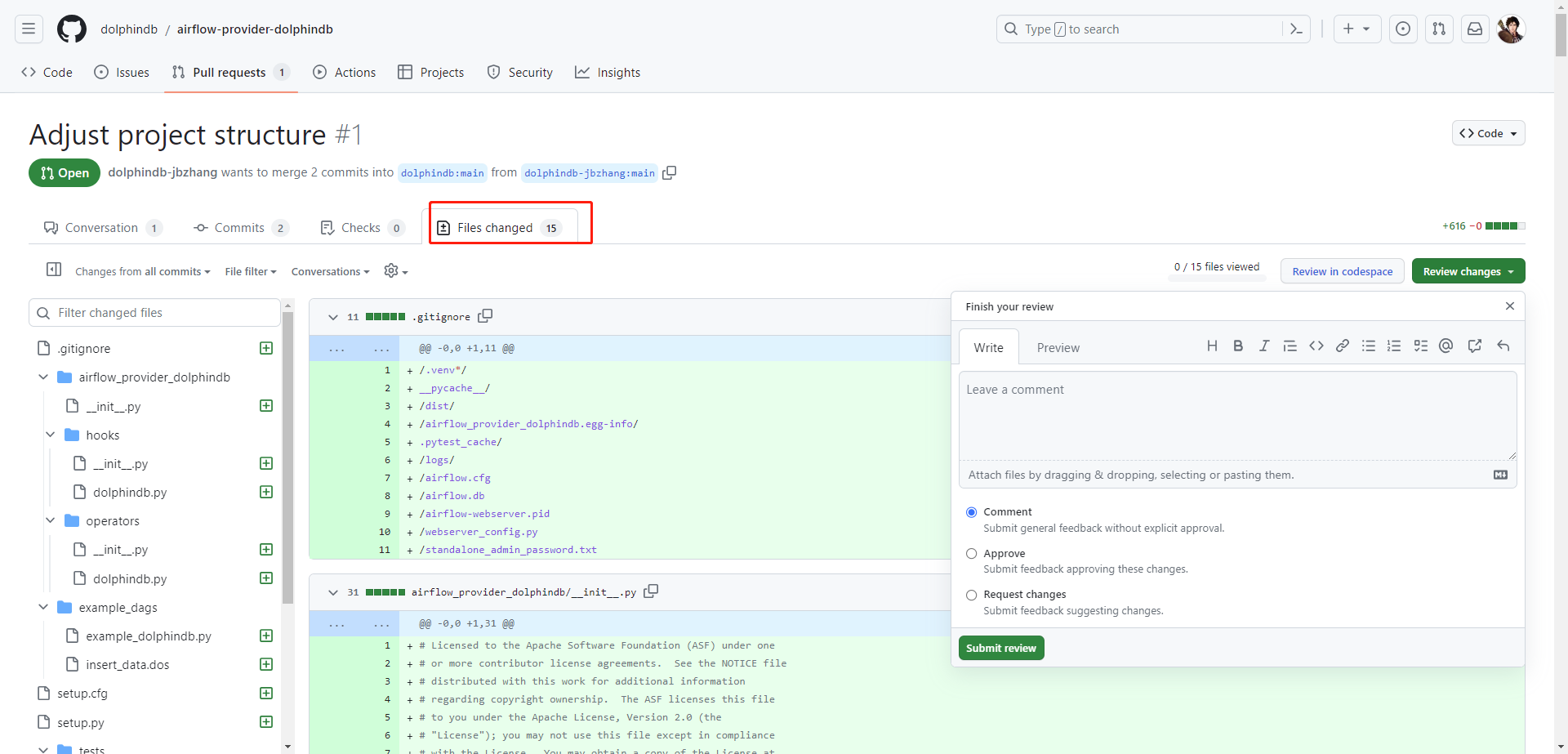Open diff view settings gear dropdown
The width and height of the screenshot is (1568, 754).
point(396,271)
